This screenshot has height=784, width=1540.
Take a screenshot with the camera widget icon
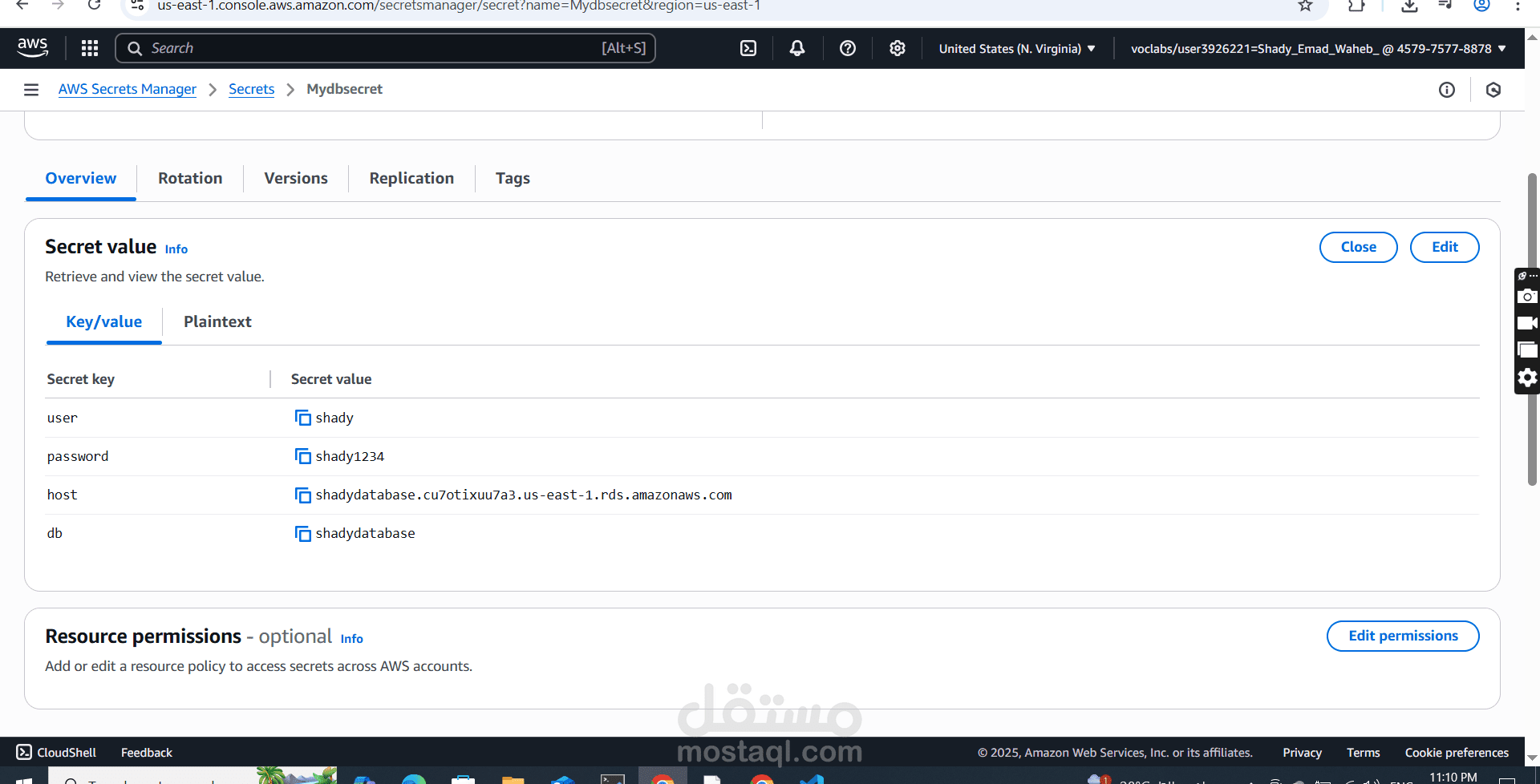click(x=1527, y=296)
